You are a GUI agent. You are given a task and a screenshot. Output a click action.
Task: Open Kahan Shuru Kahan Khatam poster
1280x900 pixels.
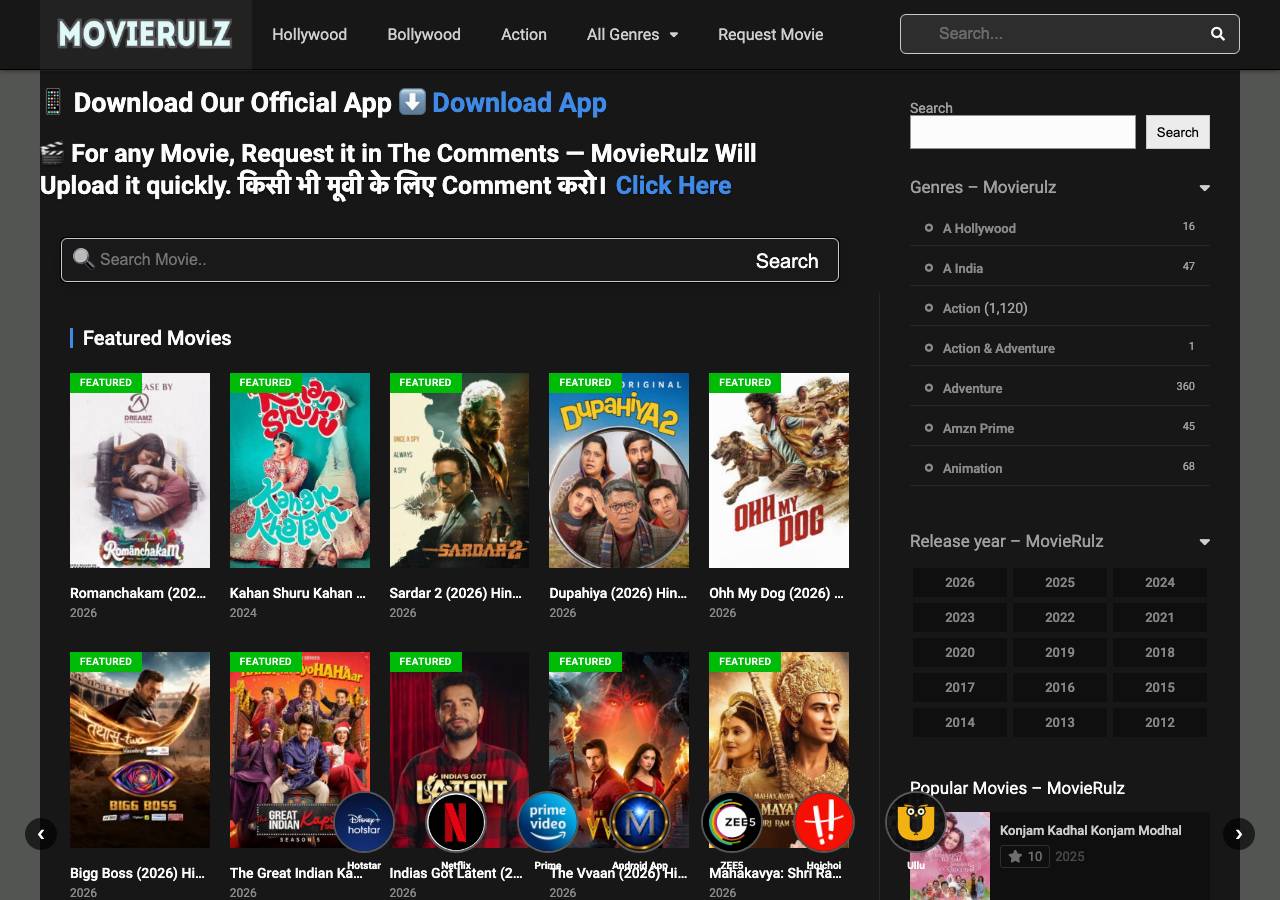click(300, 470)
